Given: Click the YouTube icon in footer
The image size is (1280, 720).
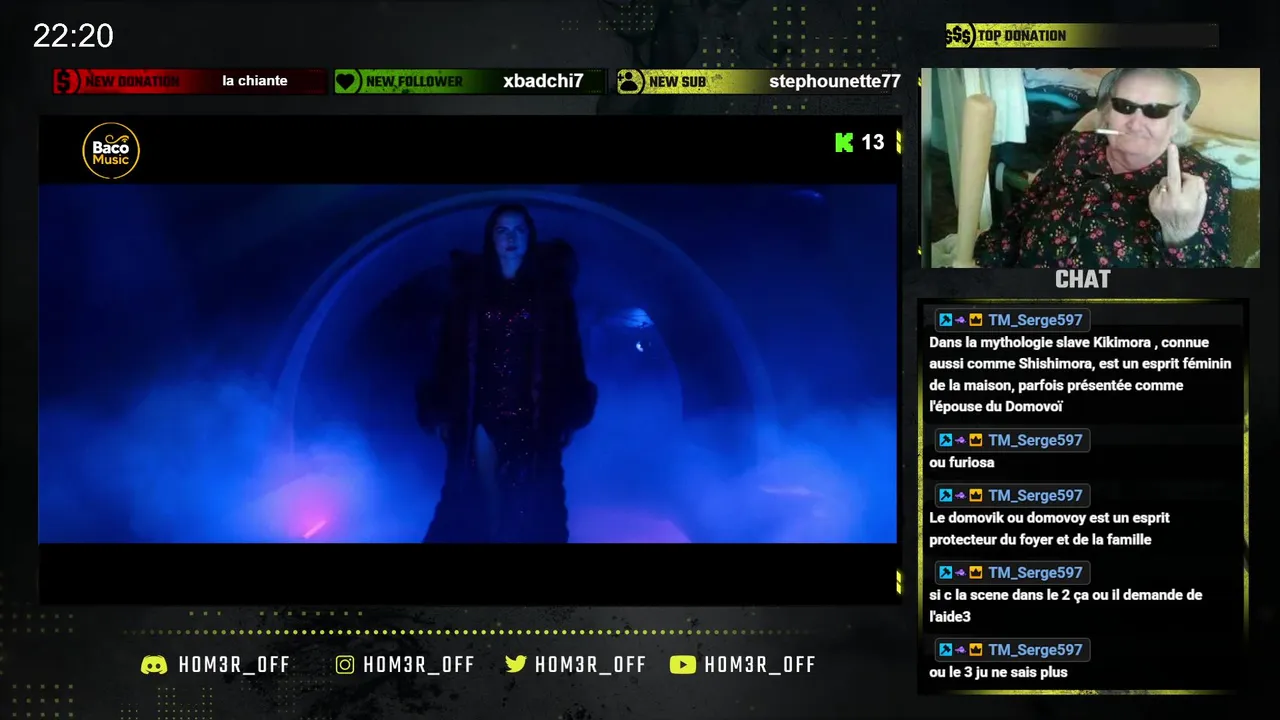Looking at the screenshot, I should (683, 665).
